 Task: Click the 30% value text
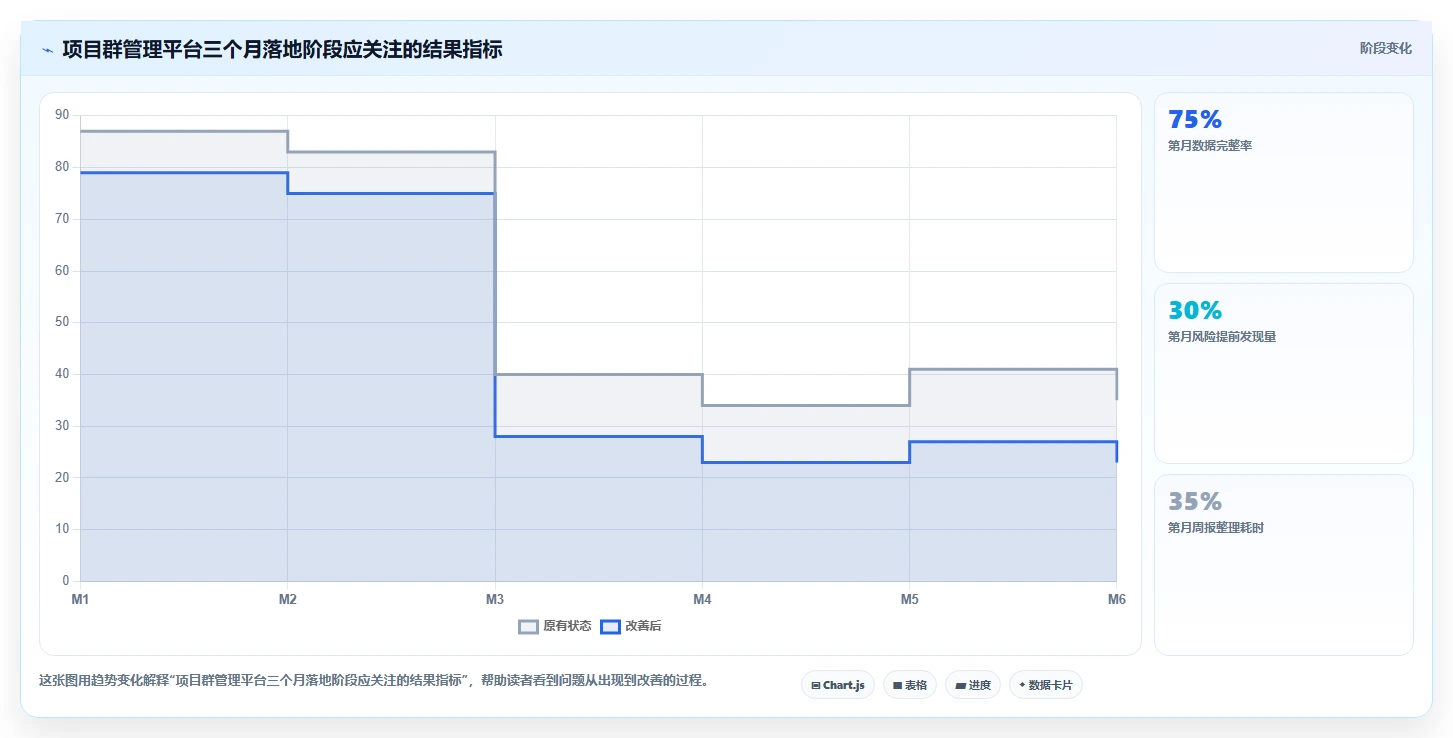point(1195,311)
